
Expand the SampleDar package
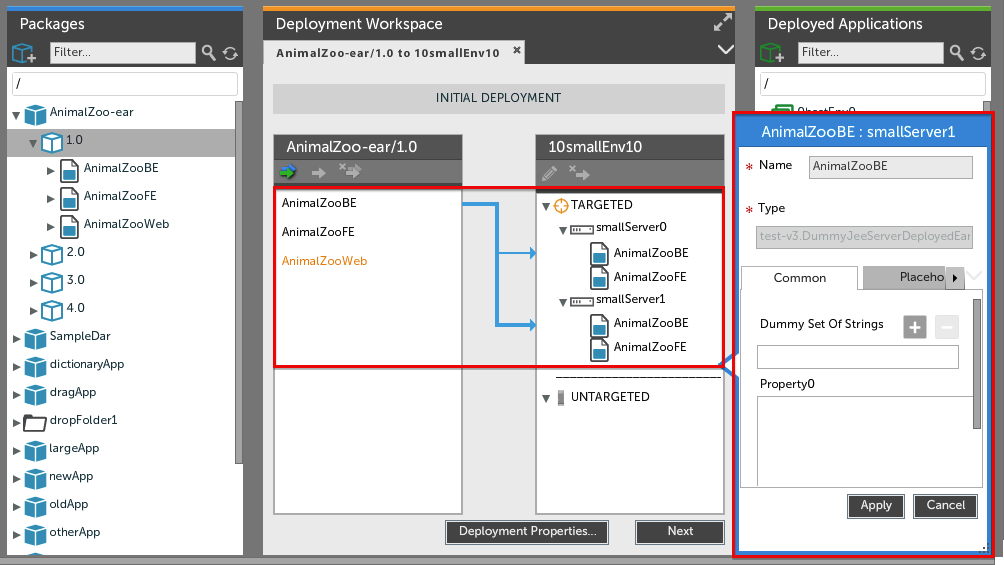tap(16, 338)
